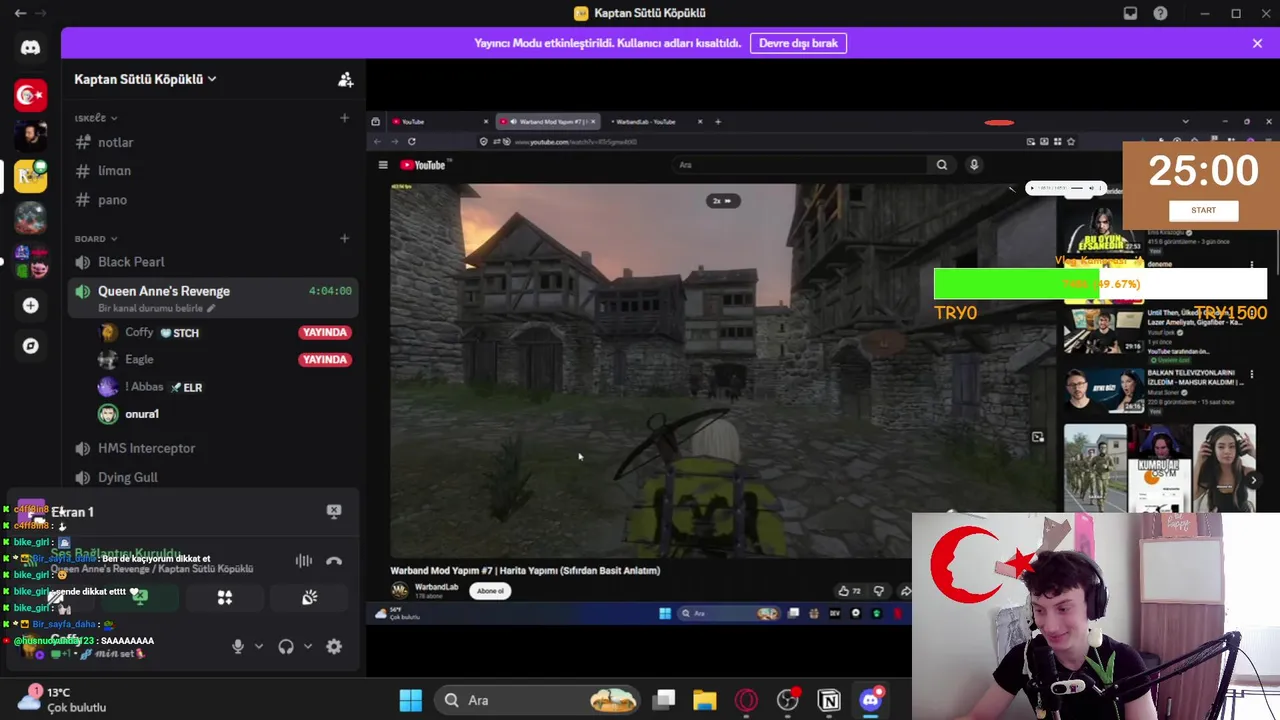Select the Warband Mod Yapımı #7 browser tab
Screen dimensions: 1280x720
pyautogui.click(x=547, y=121)
